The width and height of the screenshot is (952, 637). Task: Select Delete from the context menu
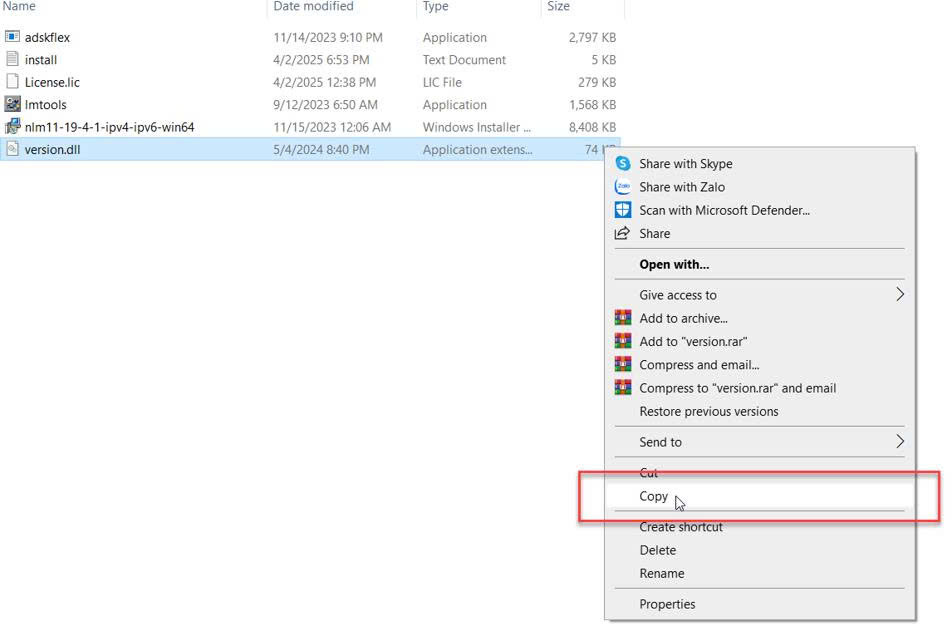coord(658,550)
